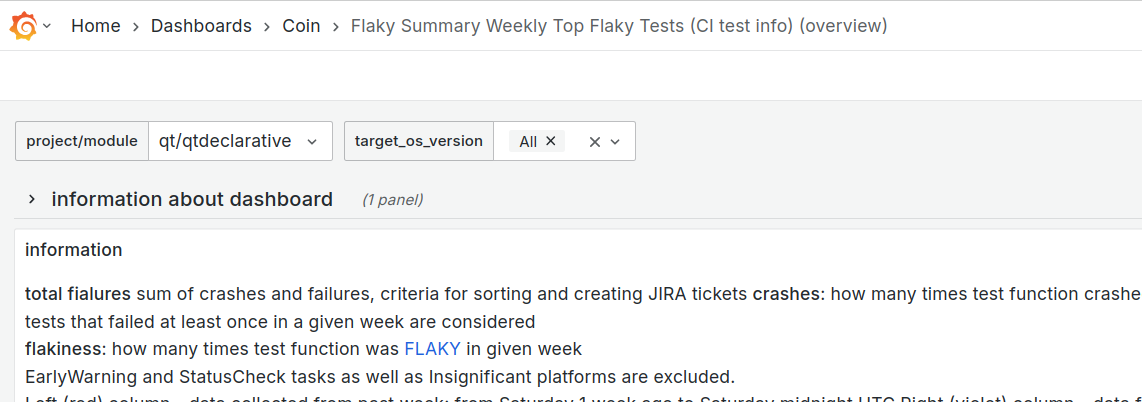Click the project/module variable label
Image resolution: width=1142 pixels, height=402 pixels.
click(82, 141)
